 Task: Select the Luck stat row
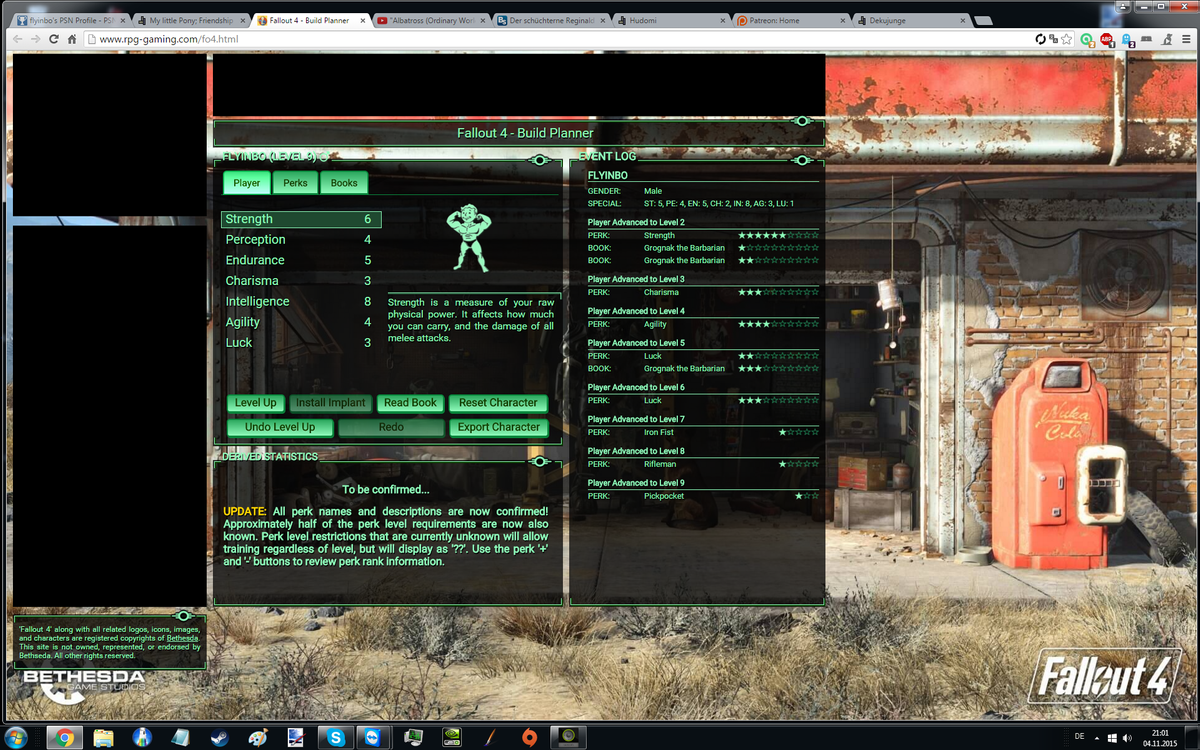tap(301, 342)
